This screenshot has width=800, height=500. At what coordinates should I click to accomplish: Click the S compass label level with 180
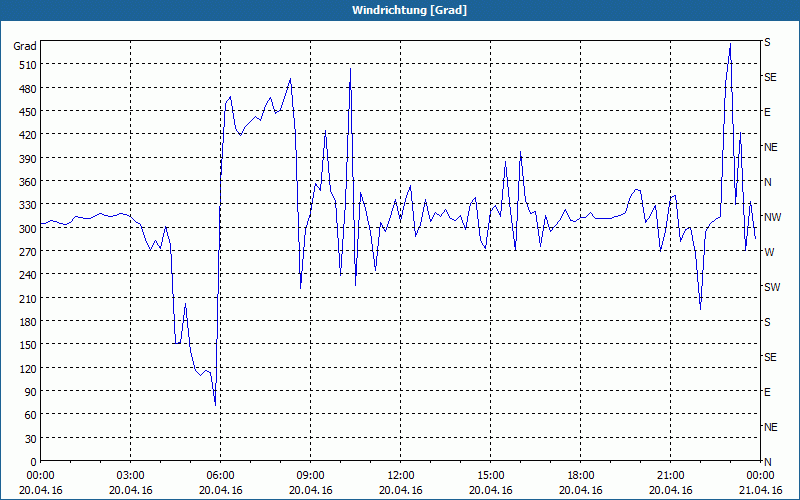pyautogui.click(x=767, y=322)
